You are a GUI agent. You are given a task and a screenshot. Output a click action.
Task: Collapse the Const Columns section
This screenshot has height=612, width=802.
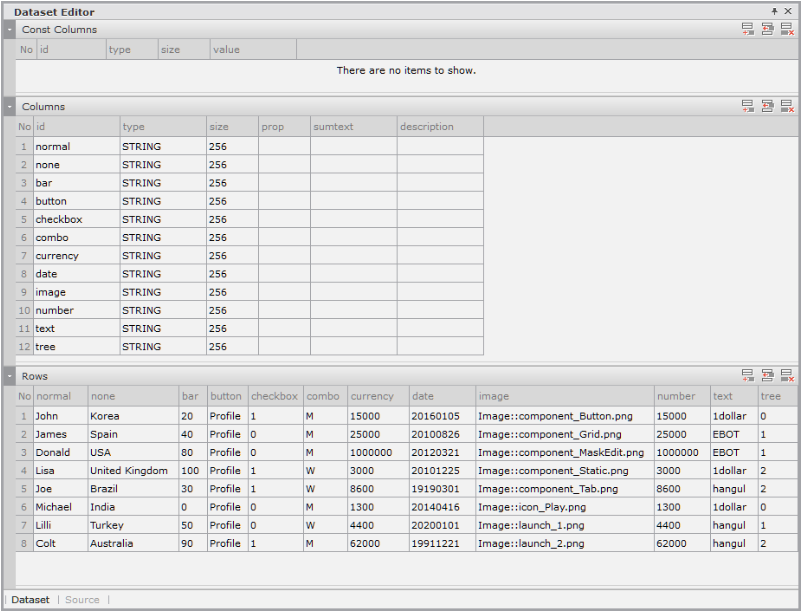pyautogui.click(x=9, y=30)
